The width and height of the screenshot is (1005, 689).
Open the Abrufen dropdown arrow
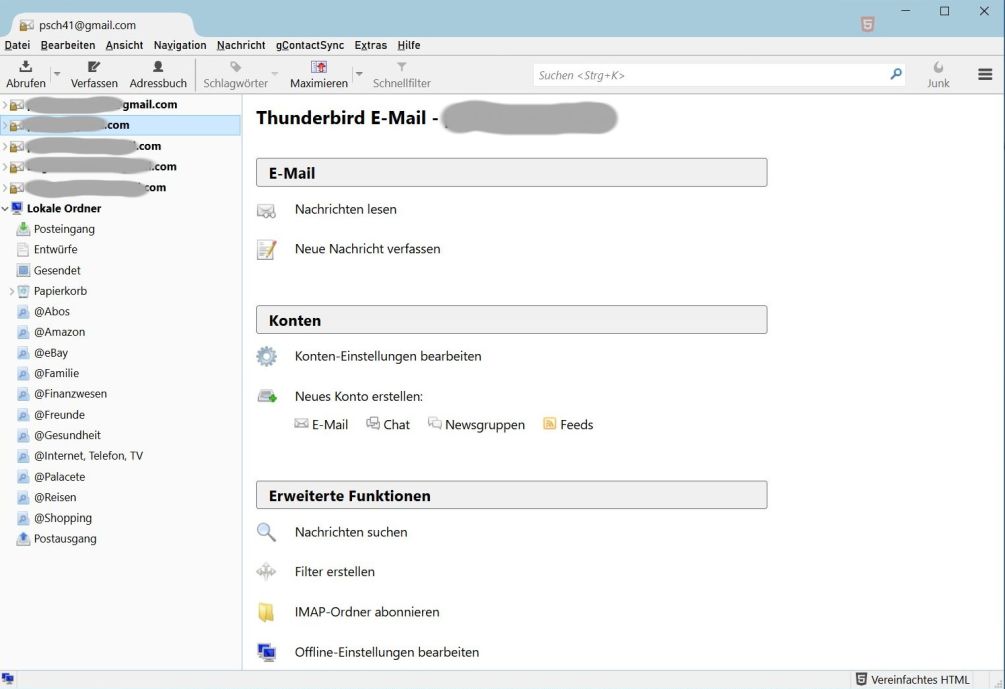pos(57,74)
